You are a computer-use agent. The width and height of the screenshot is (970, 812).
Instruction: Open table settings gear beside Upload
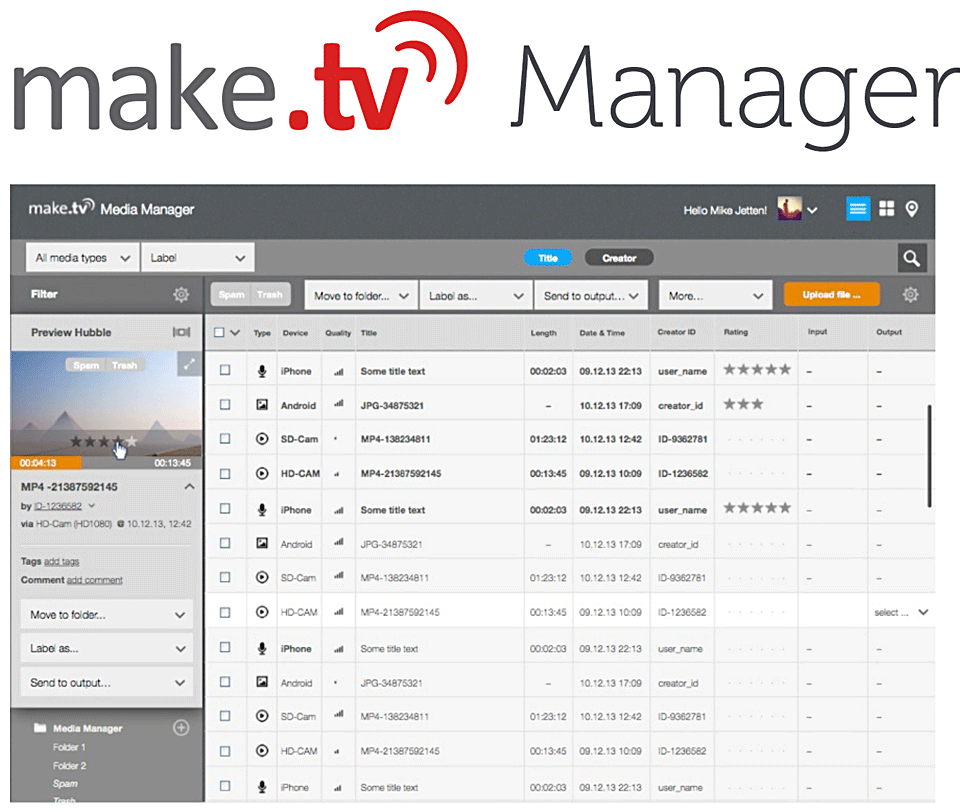coord(910,295)
